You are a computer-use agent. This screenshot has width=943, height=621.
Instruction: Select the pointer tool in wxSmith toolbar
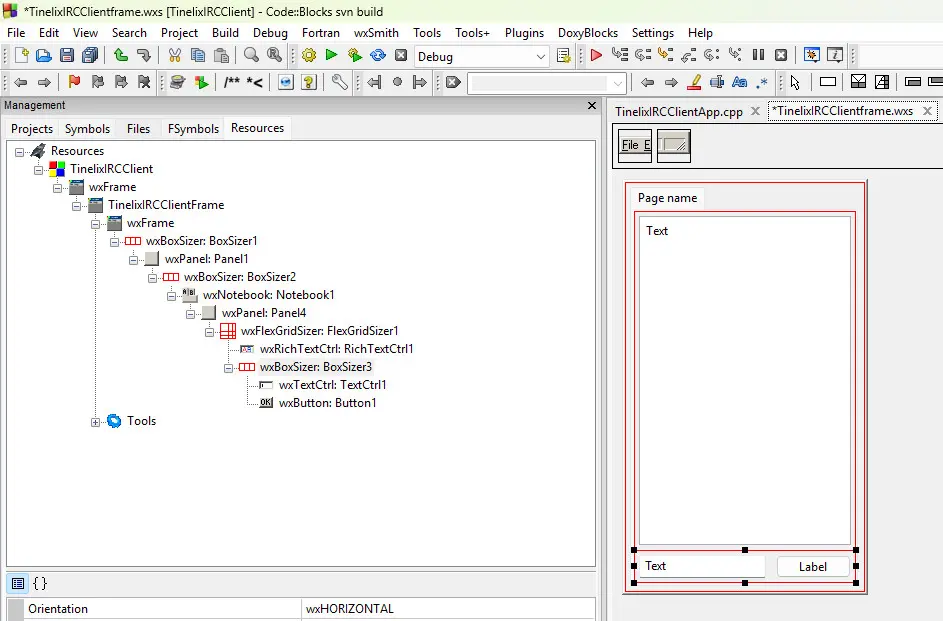tap(795, 82)
